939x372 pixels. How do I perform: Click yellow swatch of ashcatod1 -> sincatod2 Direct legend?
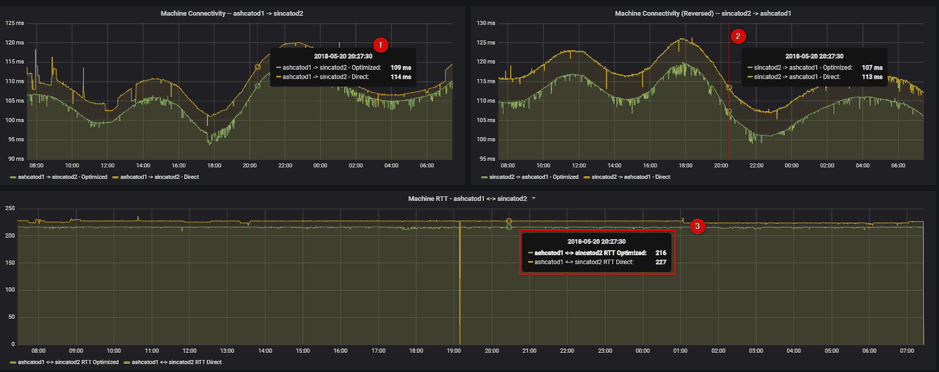click(x=116, y=177)
